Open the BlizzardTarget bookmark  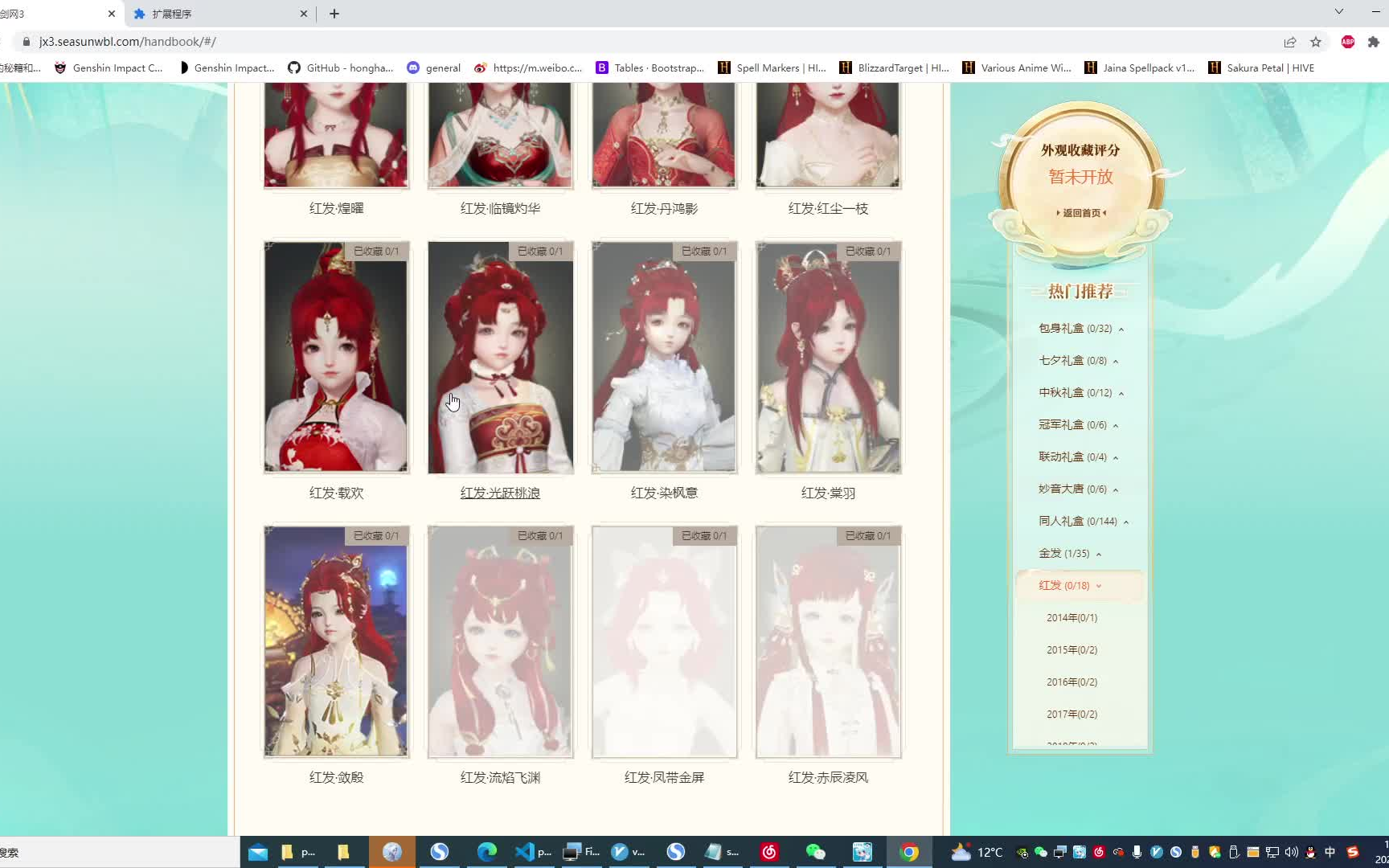tap(894, 68)
